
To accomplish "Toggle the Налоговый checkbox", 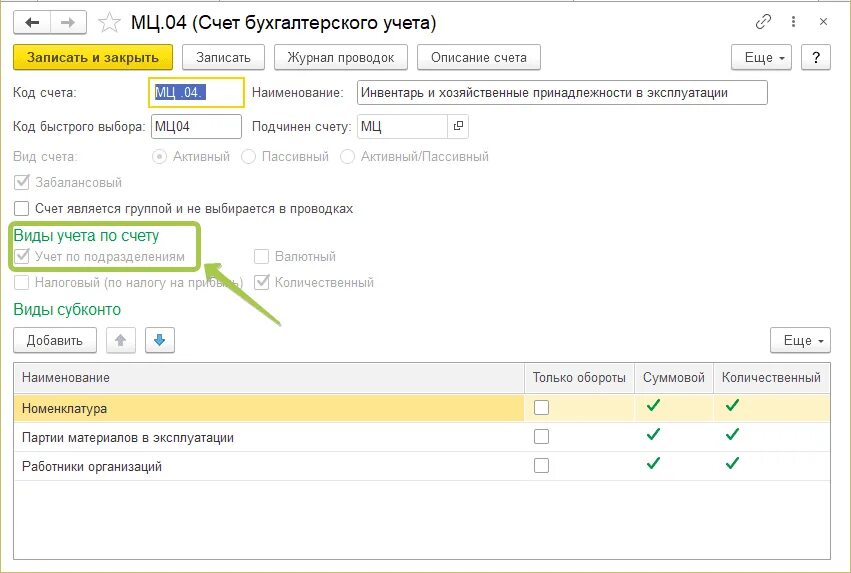I will [x=22, y=282].
